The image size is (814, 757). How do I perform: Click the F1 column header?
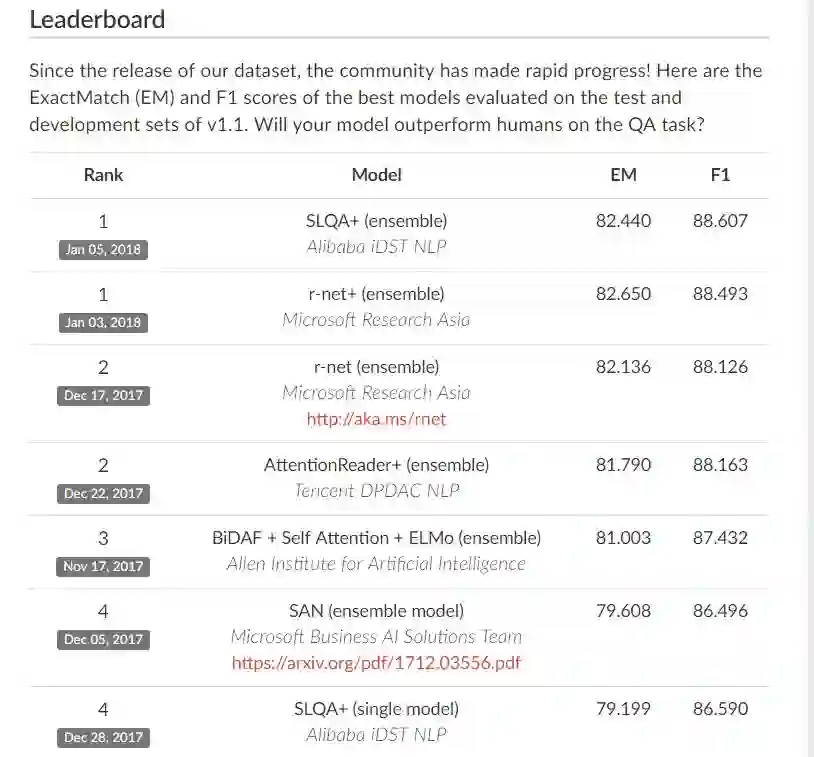point(720,175)
